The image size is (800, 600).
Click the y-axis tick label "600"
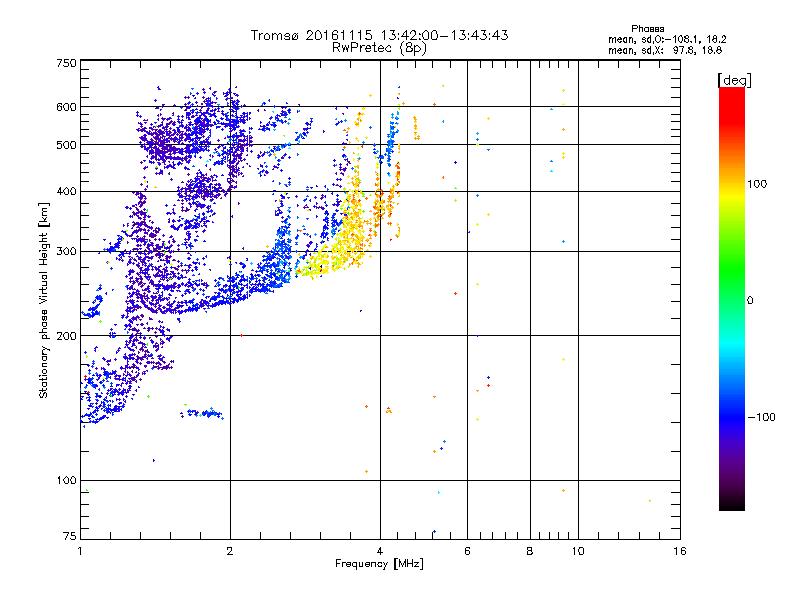coord(66,107)
